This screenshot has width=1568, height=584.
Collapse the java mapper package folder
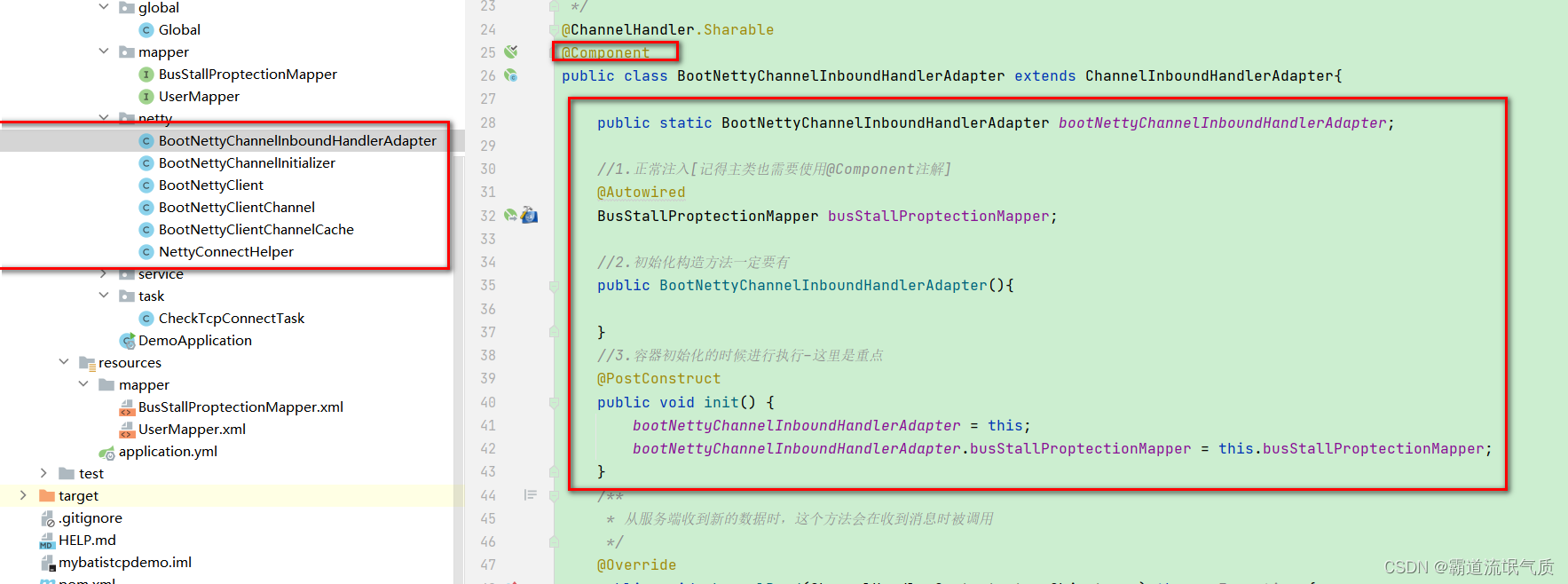click(x=104, y=51)
